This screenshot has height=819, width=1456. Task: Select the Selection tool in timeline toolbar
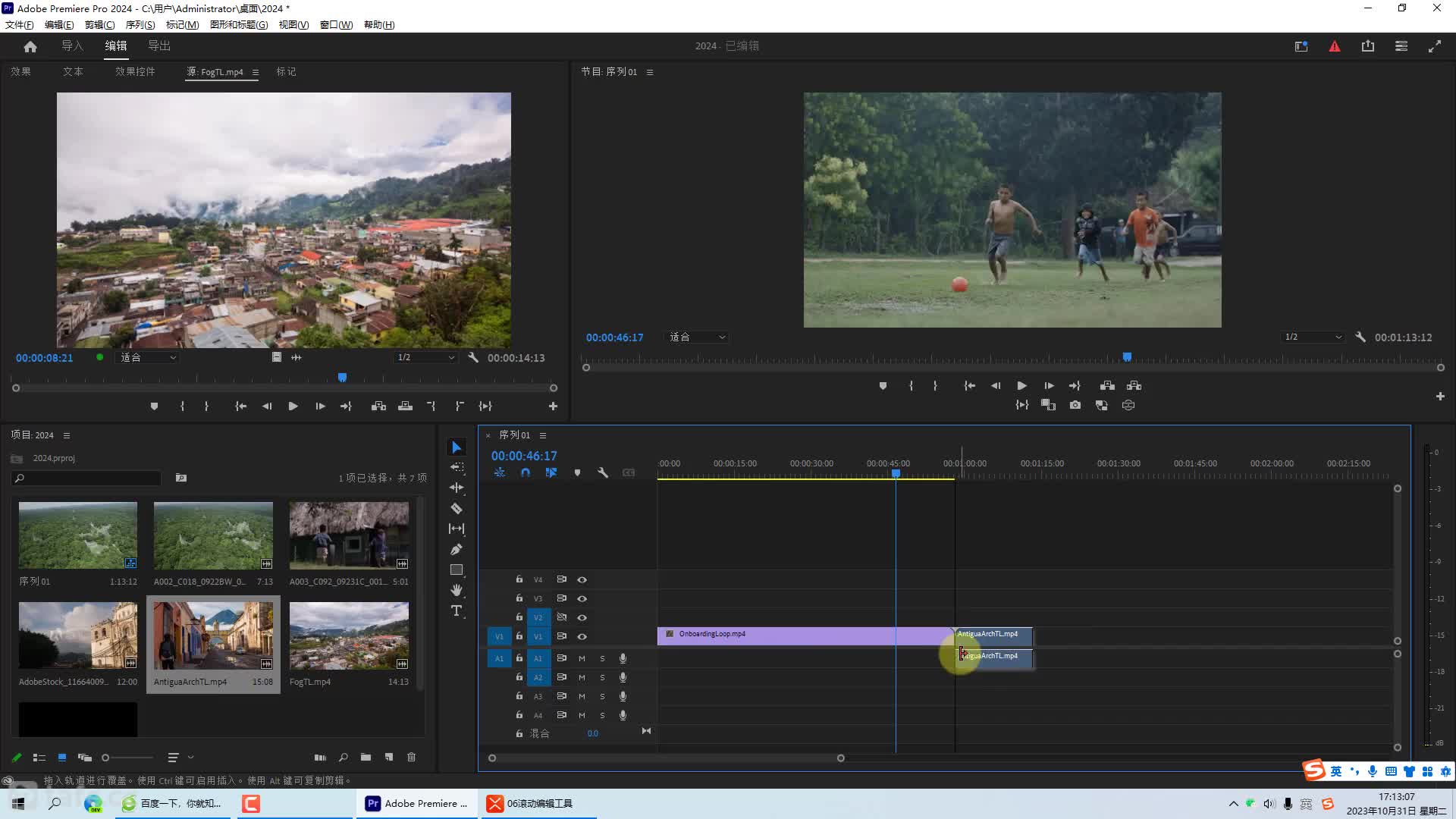coord(457,447)
